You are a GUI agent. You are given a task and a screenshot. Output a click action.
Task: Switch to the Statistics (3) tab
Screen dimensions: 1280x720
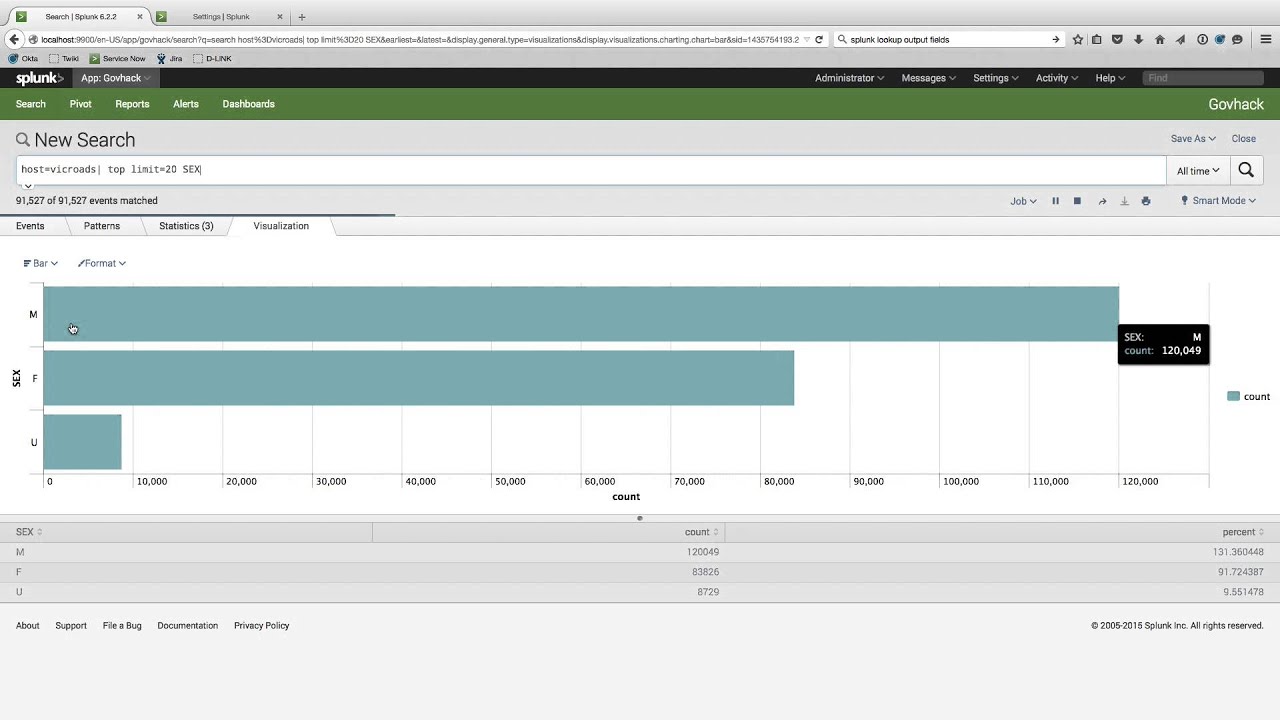pos(186,226)
